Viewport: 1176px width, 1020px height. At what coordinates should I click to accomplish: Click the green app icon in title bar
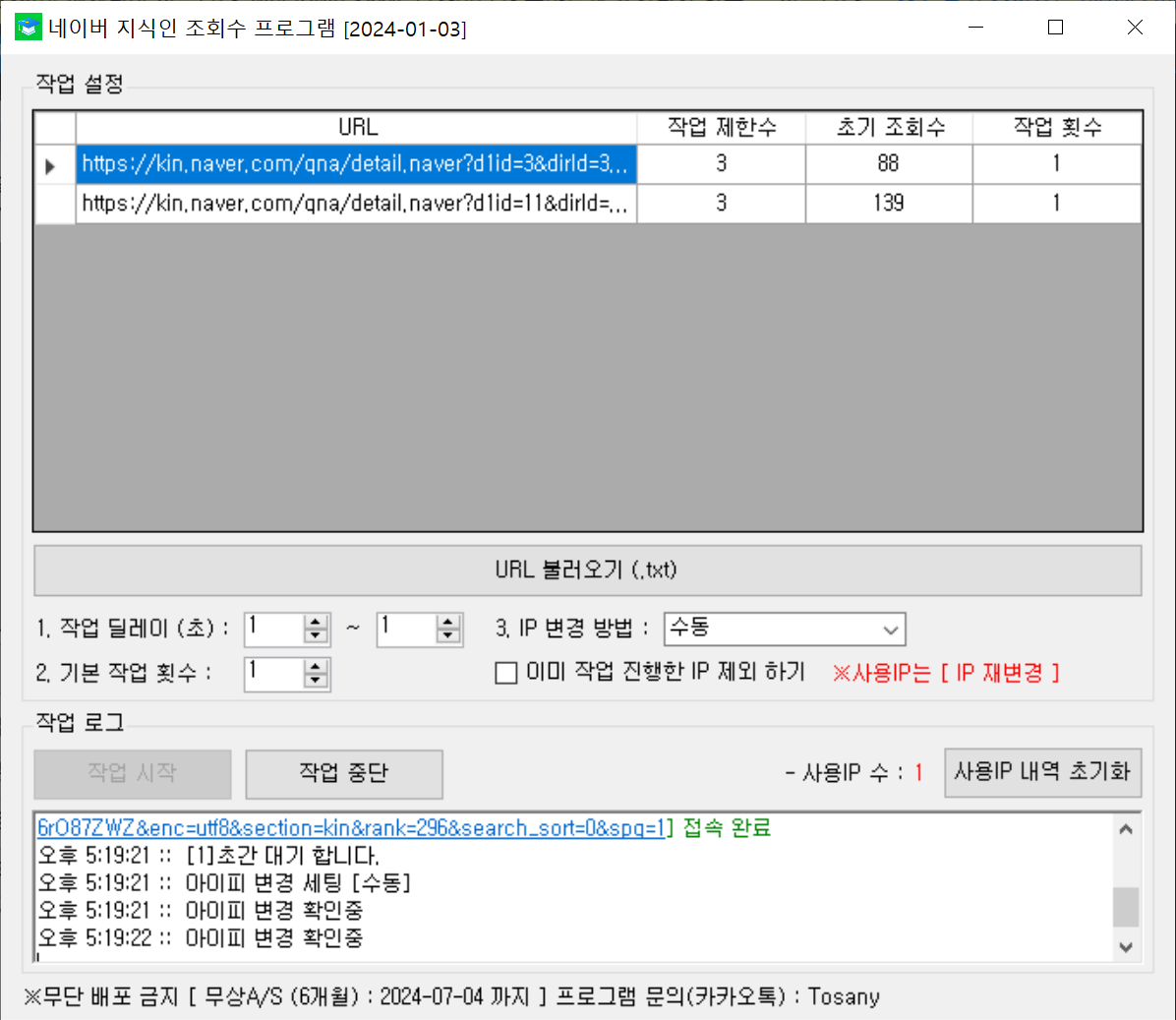point(29,28)
